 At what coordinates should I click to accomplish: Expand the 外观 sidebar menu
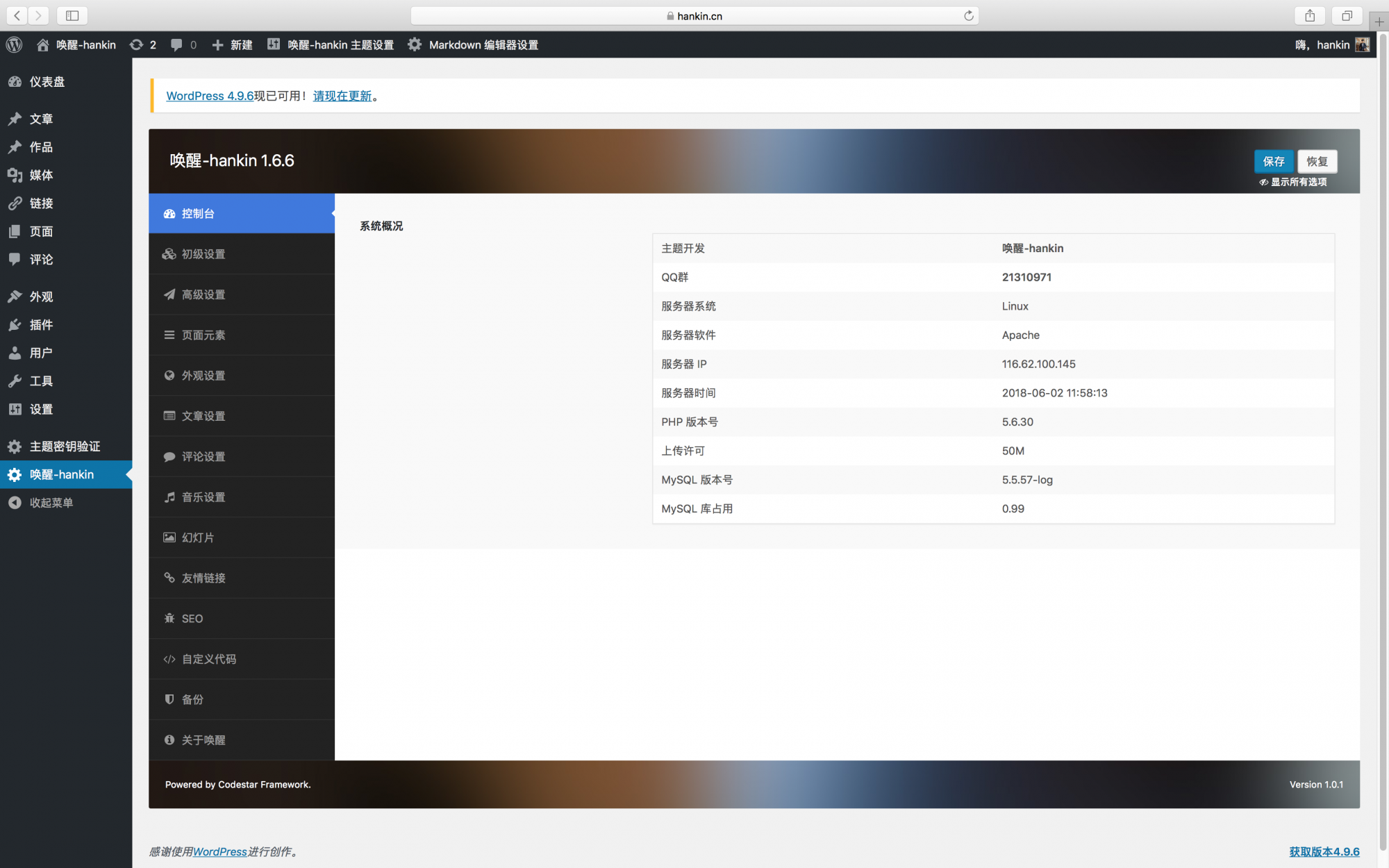(x=41, y=297)
